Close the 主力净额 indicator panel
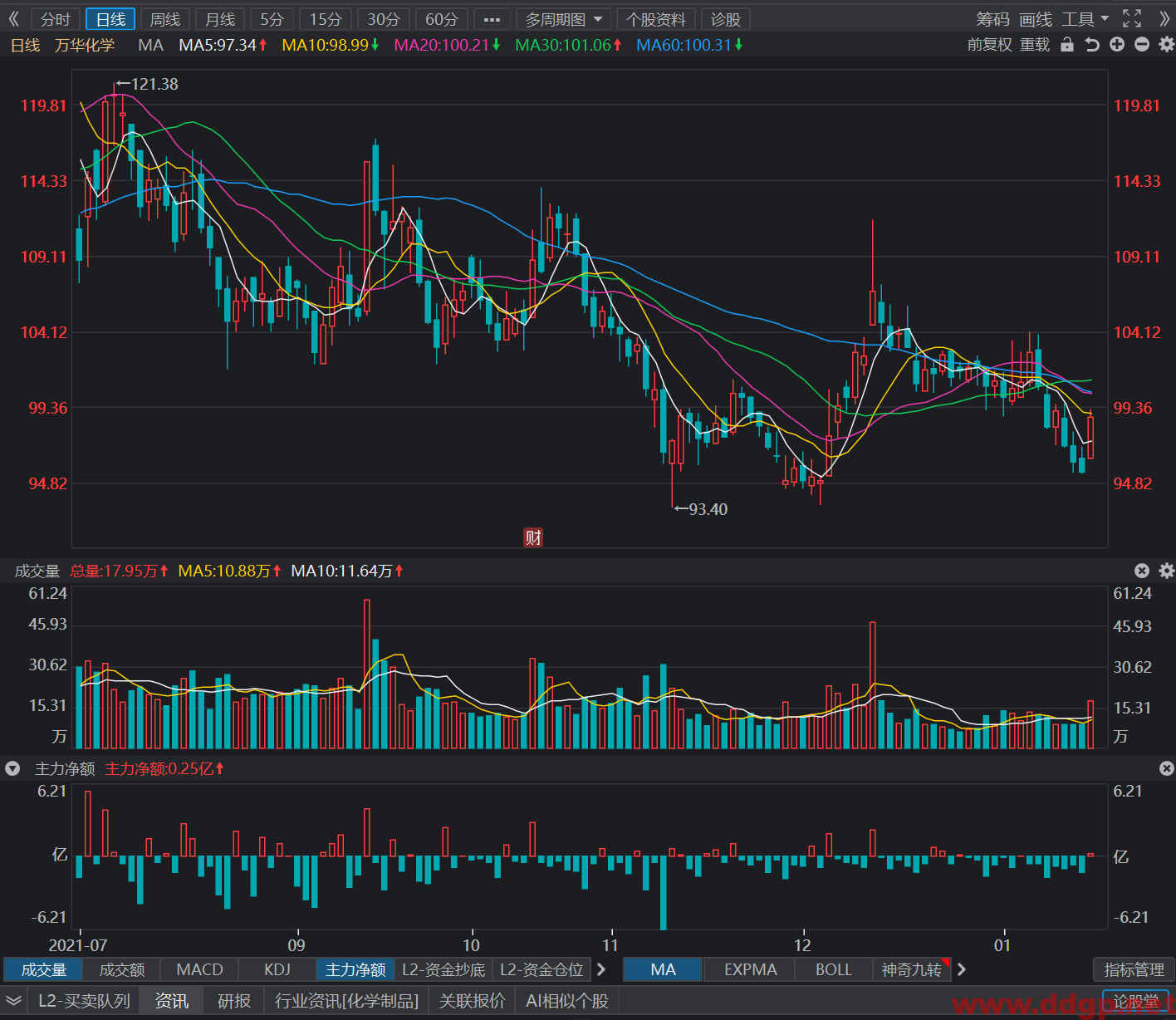This screenshot has height=1020, width=1176. pos(1167,769)
